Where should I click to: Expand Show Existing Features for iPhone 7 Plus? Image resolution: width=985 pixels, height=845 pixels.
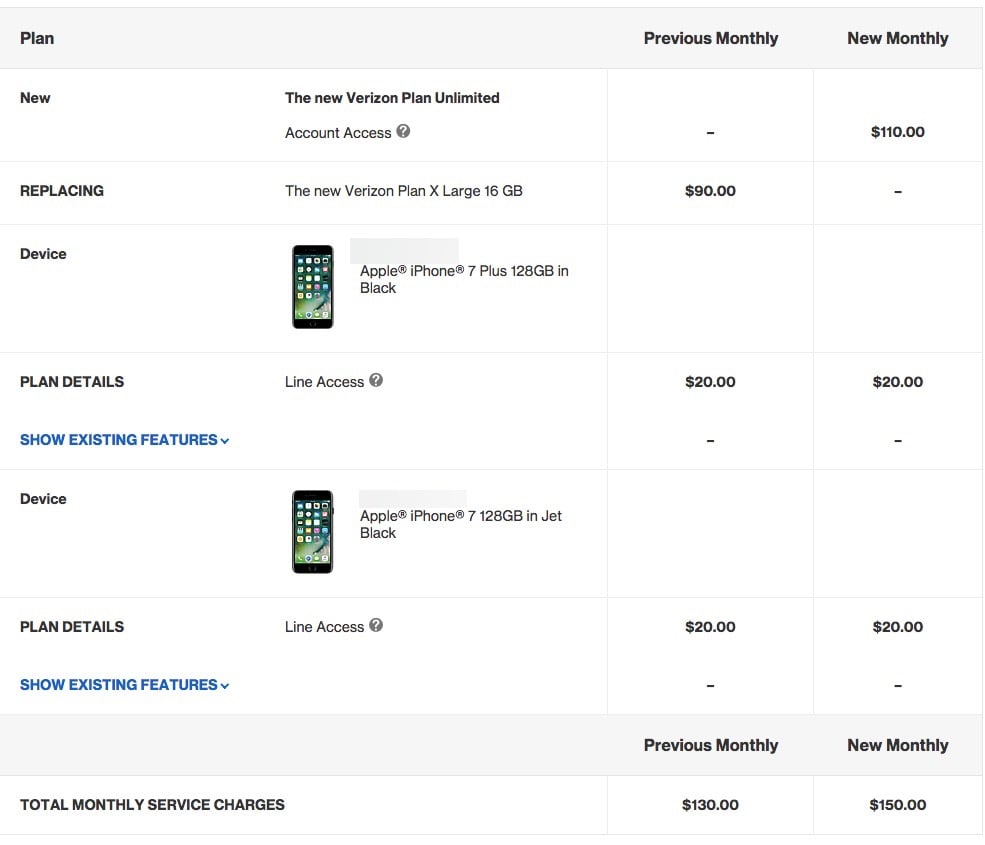click(118, 439)
